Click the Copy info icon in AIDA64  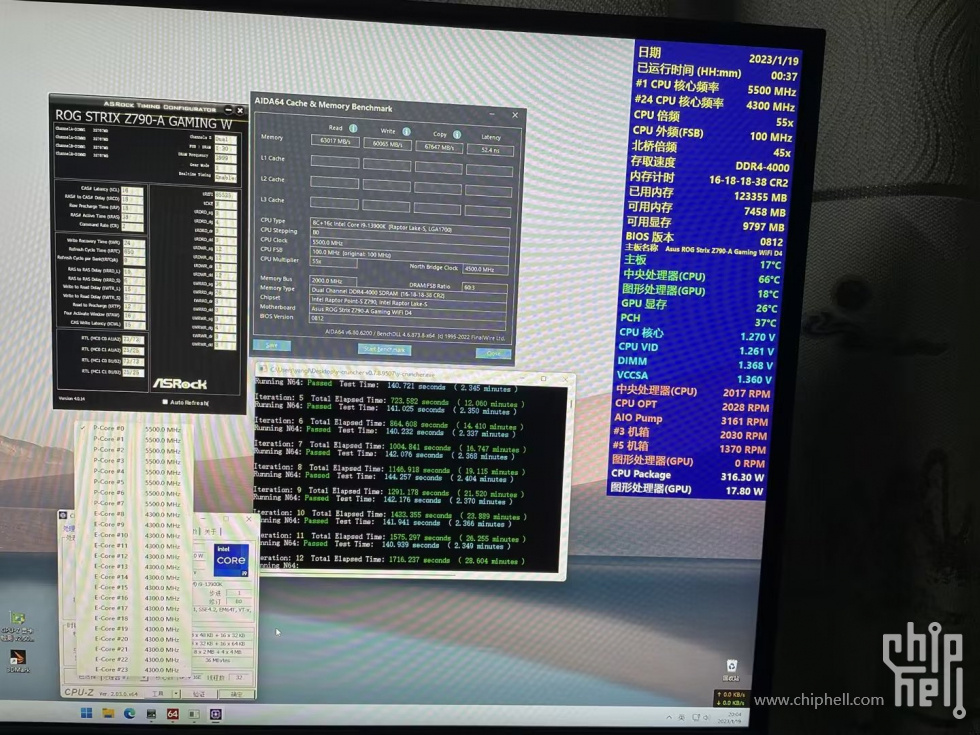click(457, 134)
